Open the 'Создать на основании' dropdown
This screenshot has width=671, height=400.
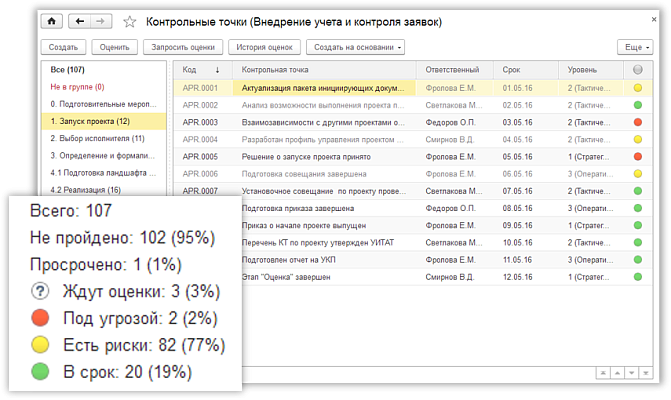(x=357, y=47)
